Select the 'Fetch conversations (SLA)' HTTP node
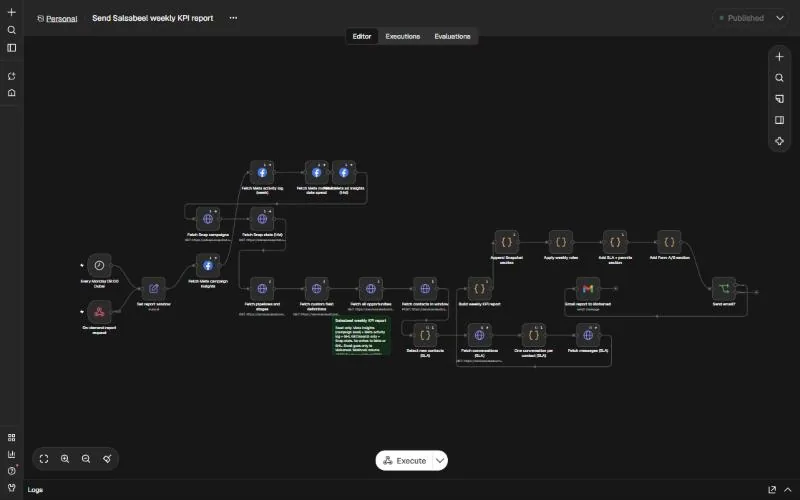The image size is (800, 500). coord(479,335)
